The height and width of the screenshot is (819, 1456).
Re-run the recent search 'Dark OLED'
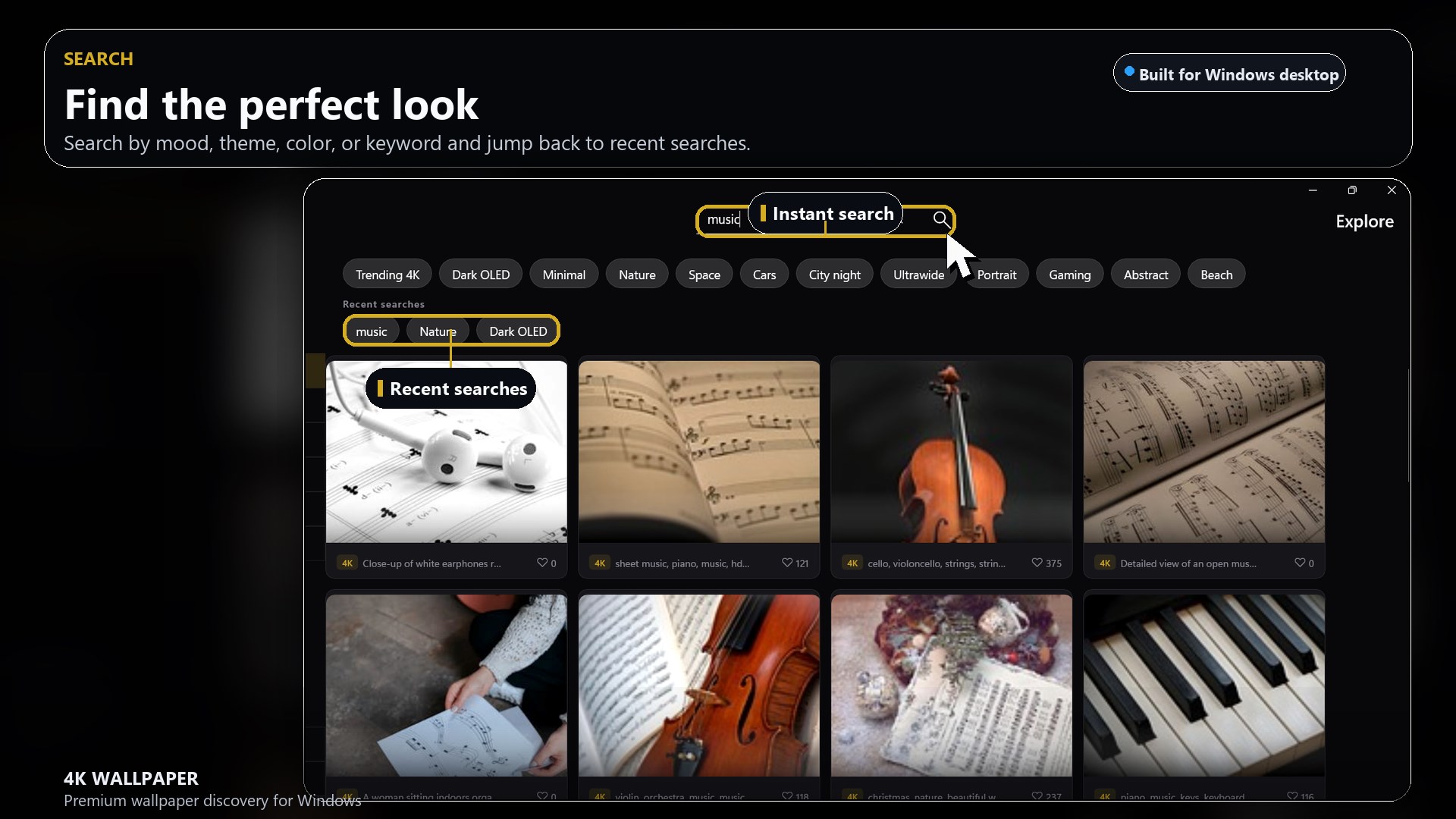[518, 331]
